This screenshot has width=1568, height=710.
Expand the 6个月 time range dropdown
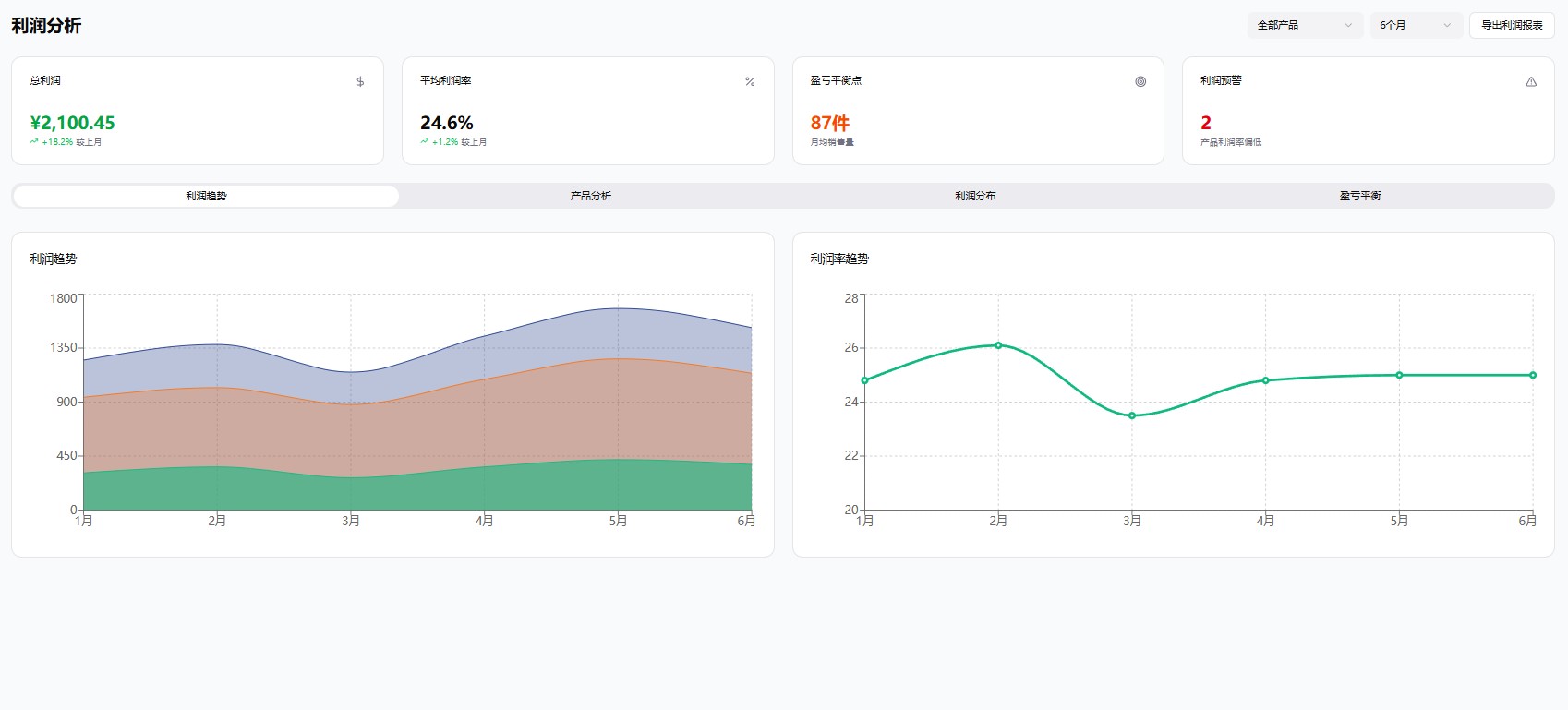click(1415, 25)
